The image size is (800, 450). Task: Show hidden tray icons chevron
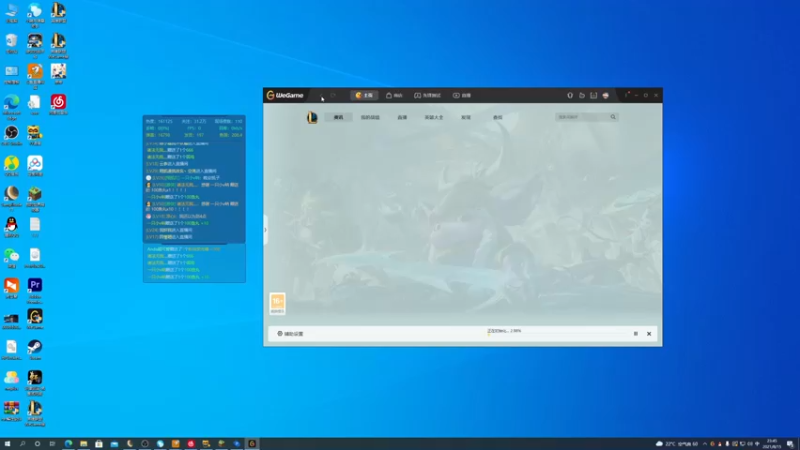coord(705,444)
